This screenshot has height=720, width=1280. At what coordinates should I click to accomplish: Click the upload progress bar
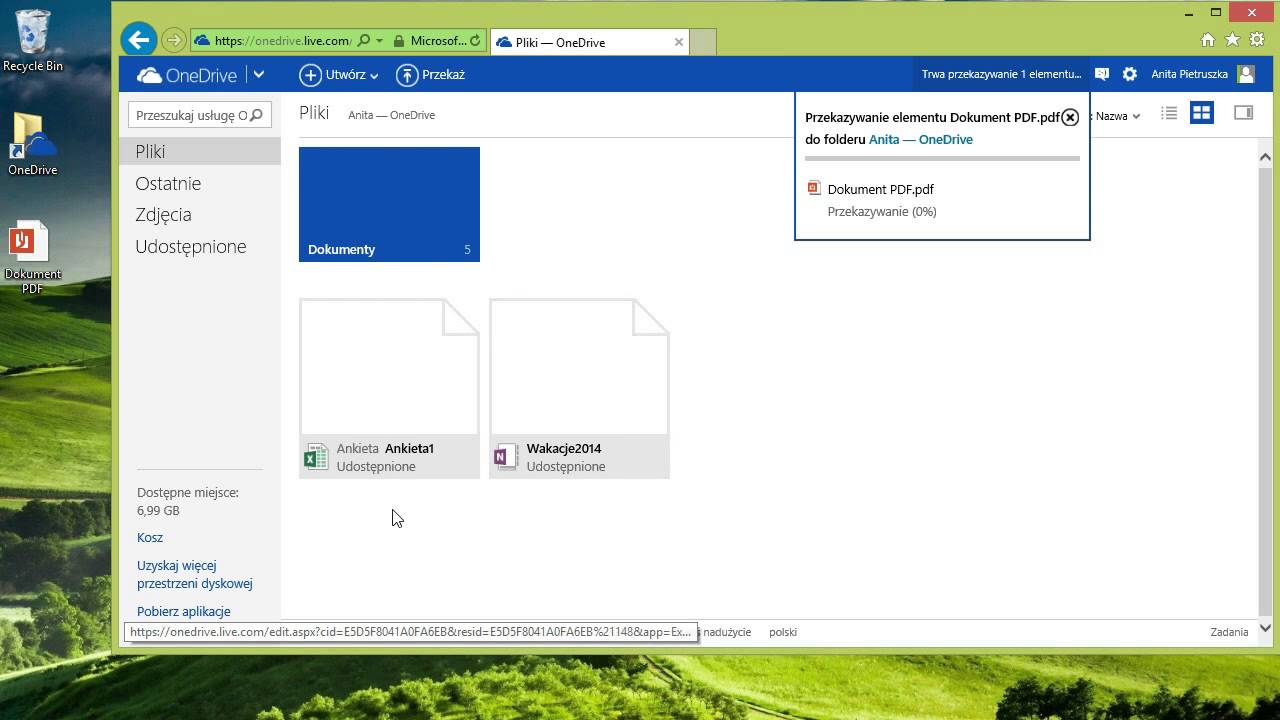(x=942, y=158)
